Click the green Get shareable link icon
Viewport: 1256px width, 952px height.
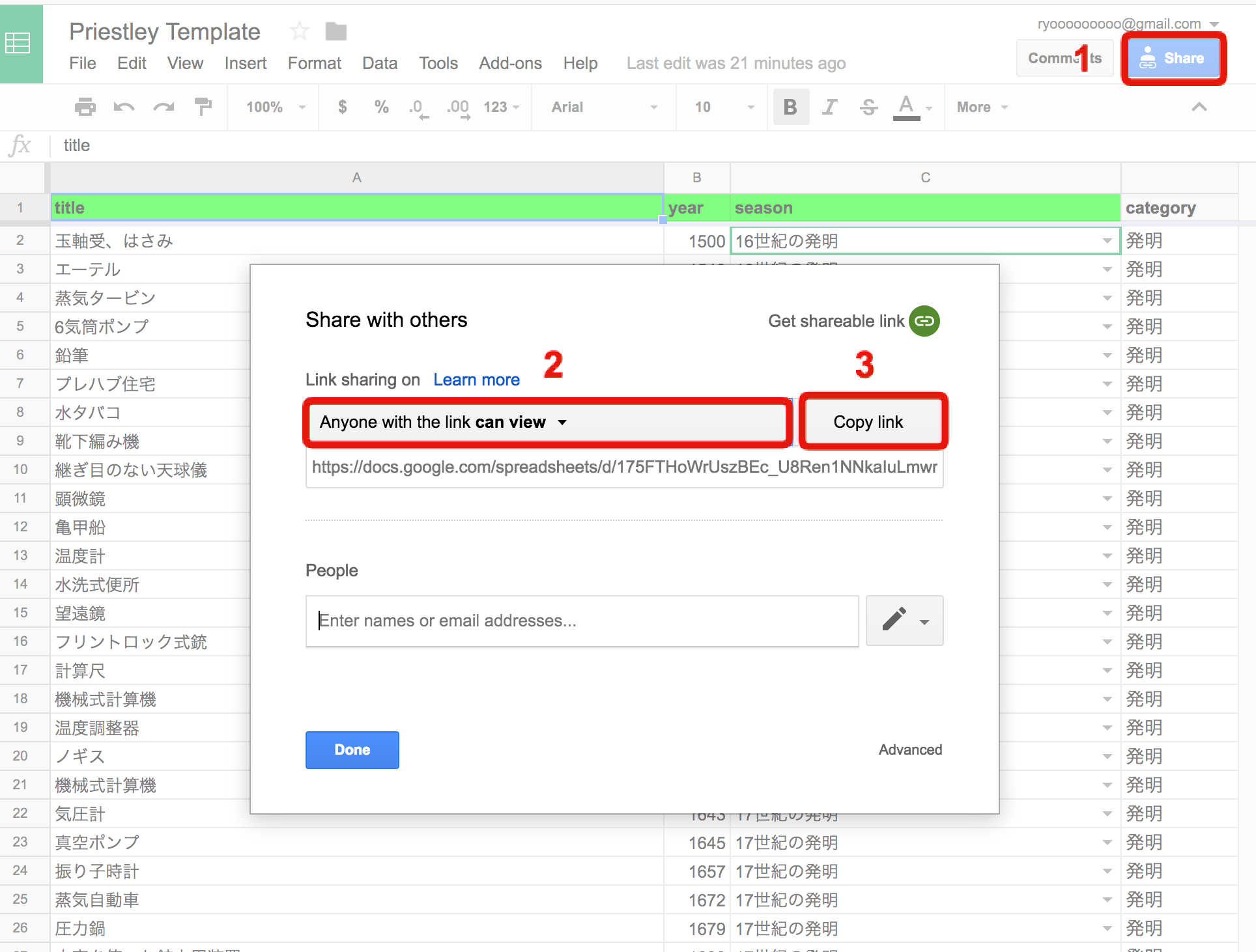click(x=924, y=321)
